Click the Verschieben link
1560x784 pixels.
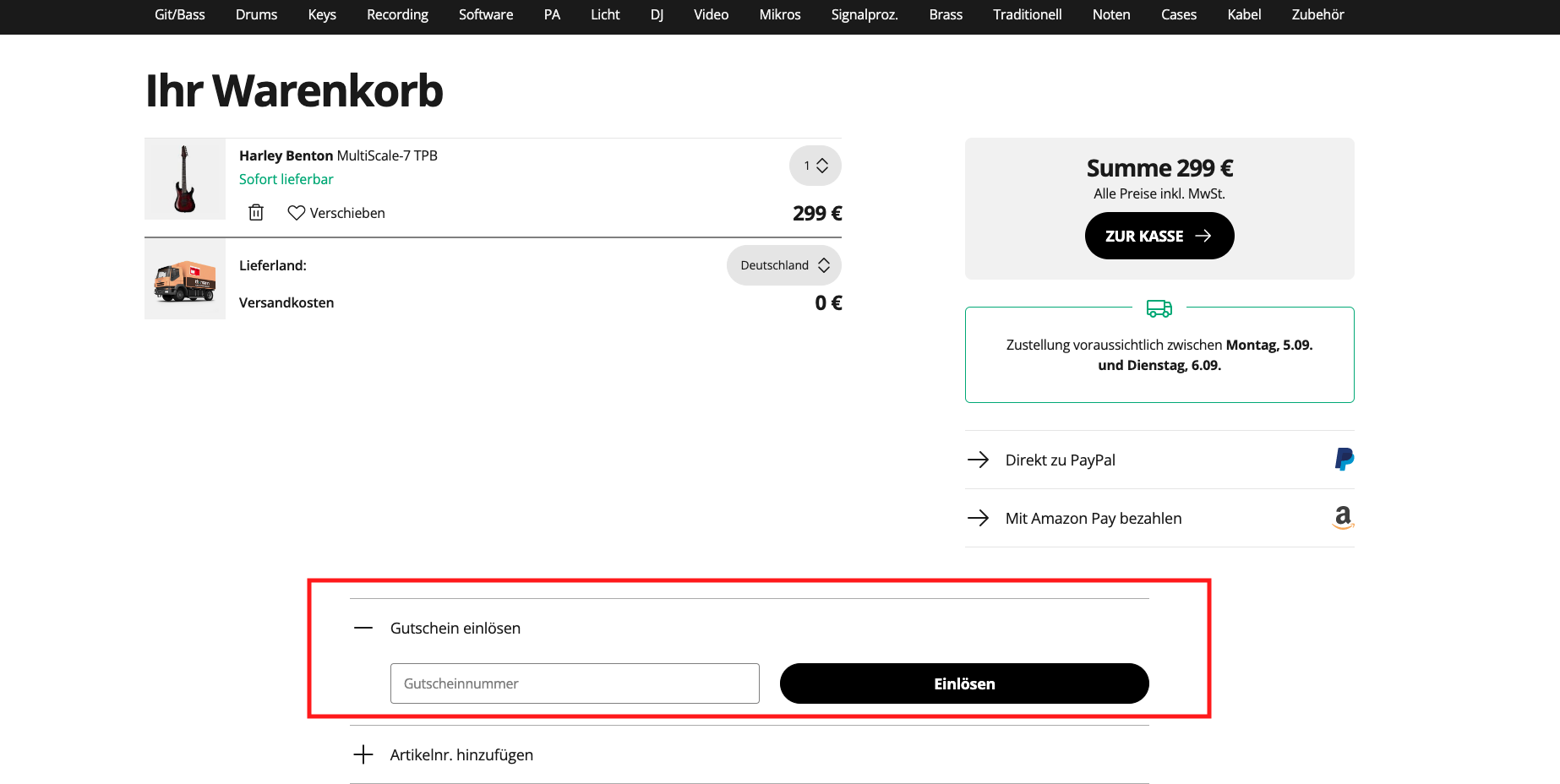[347, 213]
